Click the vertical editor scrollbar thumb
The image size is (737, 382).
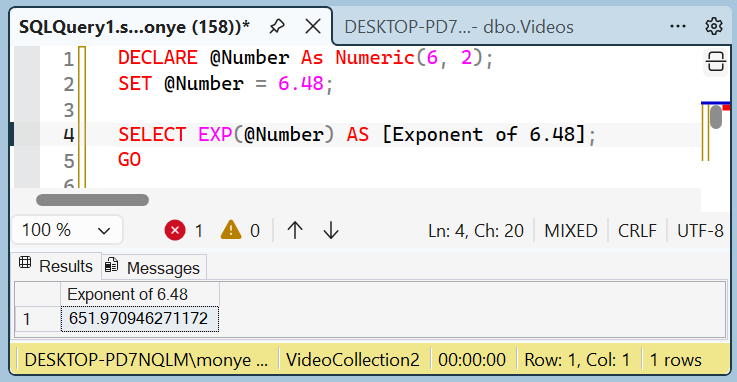[716, 117]
